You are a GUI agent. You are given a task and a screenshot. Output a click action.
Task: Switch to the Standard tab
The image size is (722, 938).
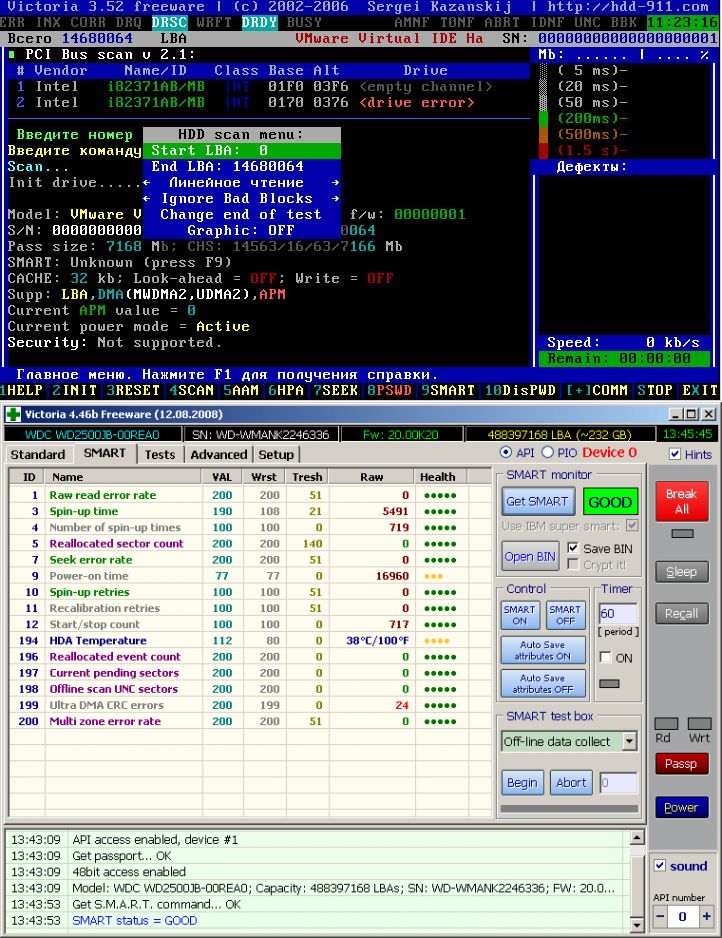click(x=38, y=455)
